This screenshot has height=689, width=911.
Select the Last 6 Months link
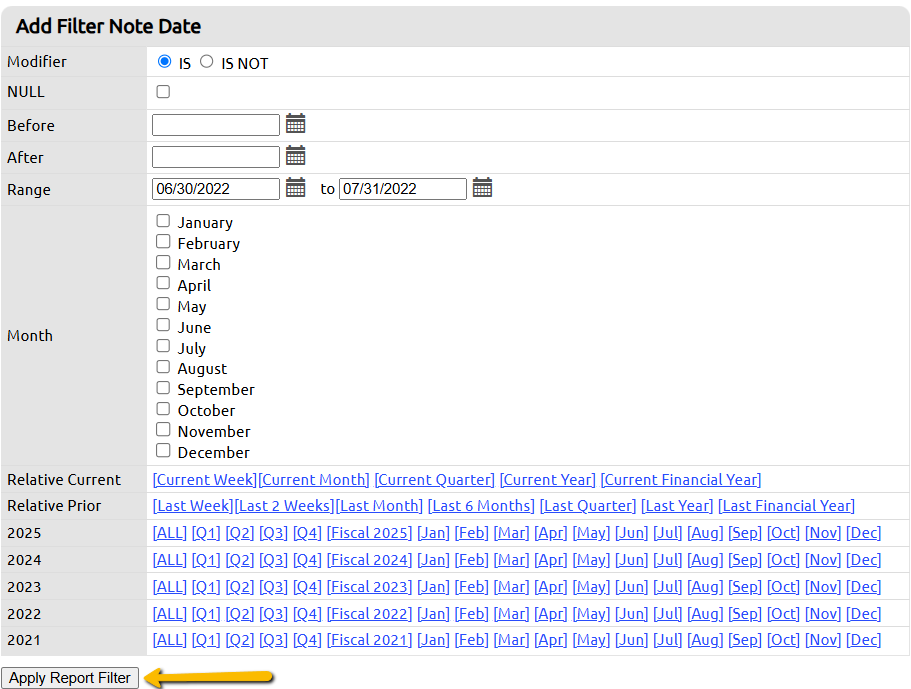click(481, 506)
